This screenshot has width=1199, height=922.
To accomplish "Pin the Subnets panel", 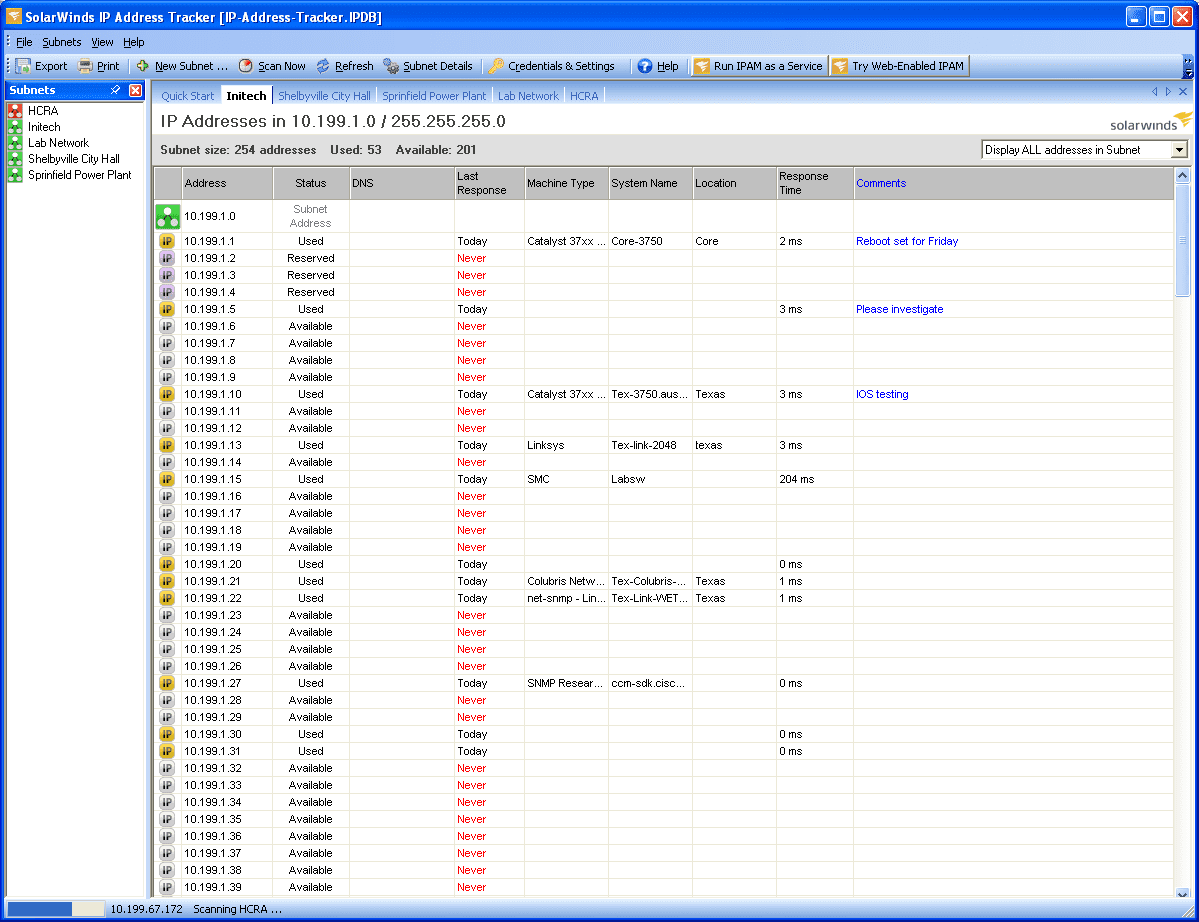I will 115,90.
